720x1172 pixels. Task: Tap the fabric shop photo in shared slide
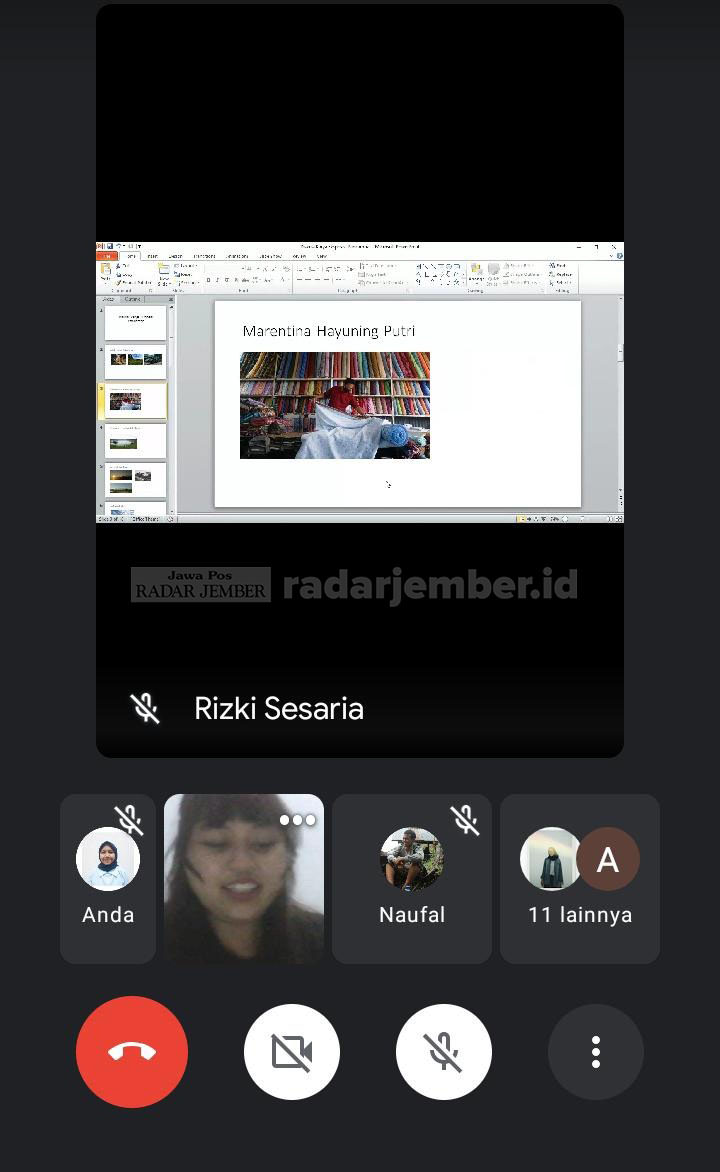pos(335,405)
